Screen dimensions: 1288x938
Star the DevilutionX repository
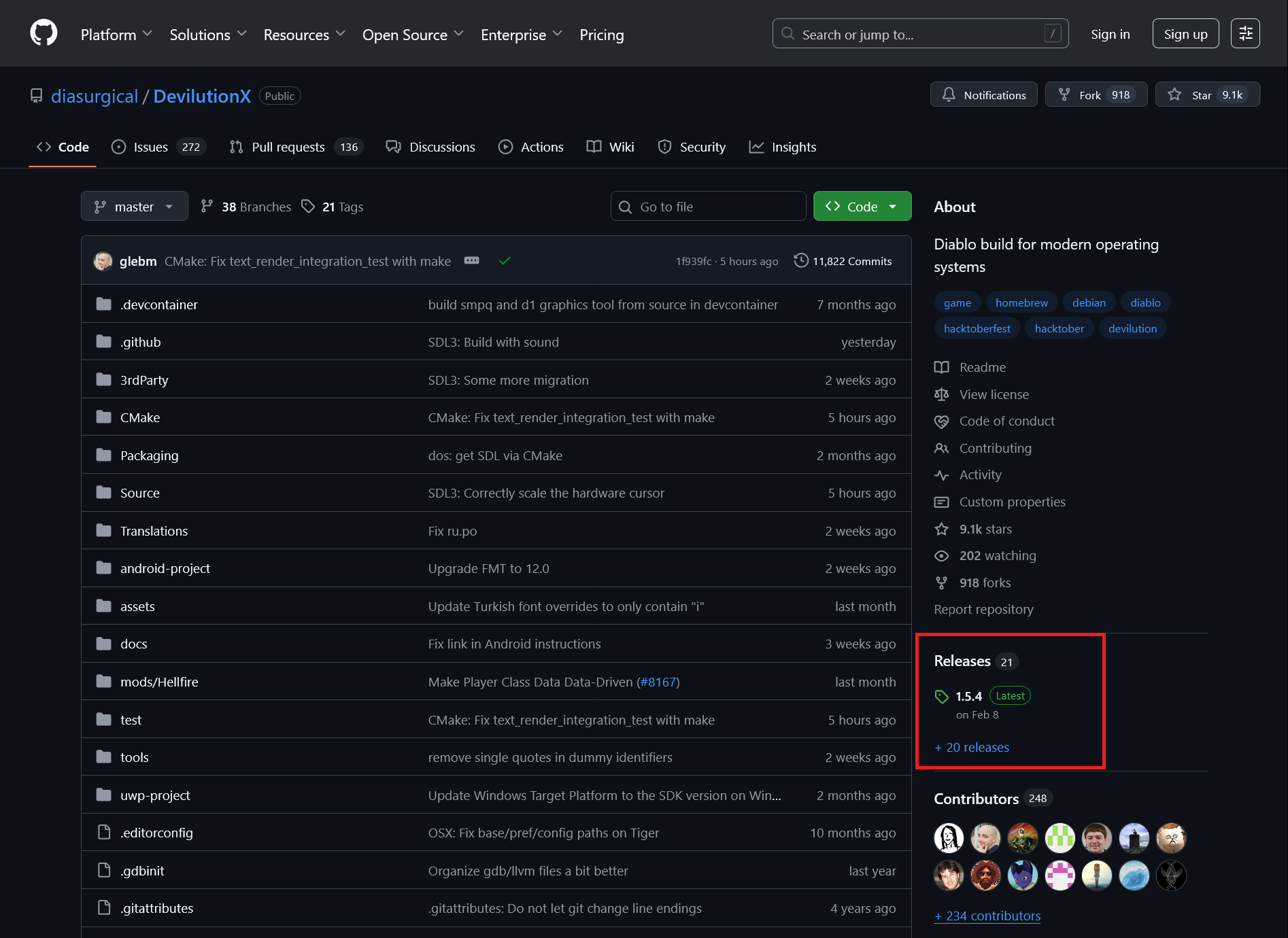tap(1207, 94)
